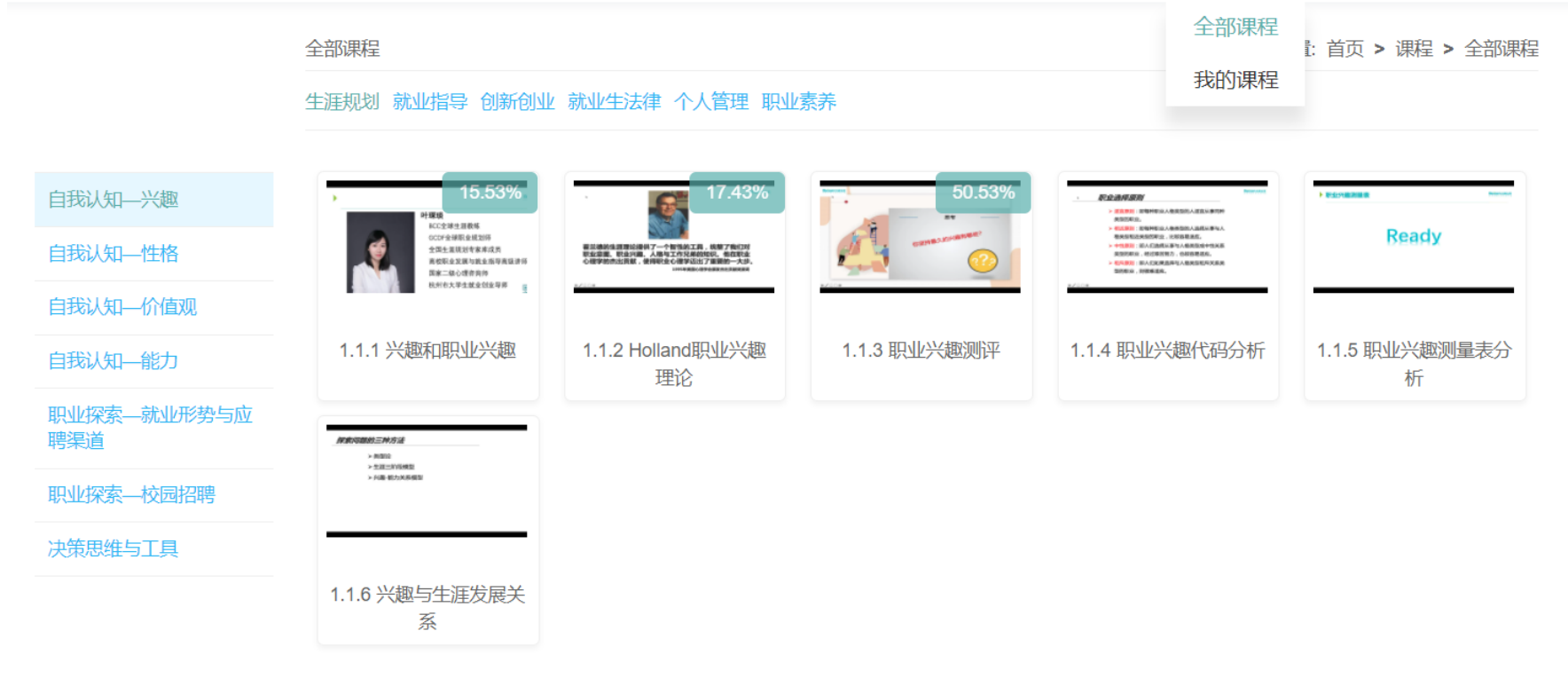Image resolution: width=1568 pixels, height=694 pixels.
Task: Filter by 就业指导 category
Action: pyautogui.click(x=430, y=102)
